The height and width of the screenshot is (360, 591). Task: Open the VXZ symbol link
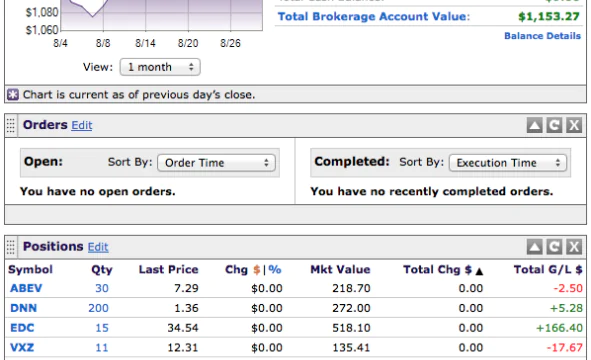tap(22, 347)
